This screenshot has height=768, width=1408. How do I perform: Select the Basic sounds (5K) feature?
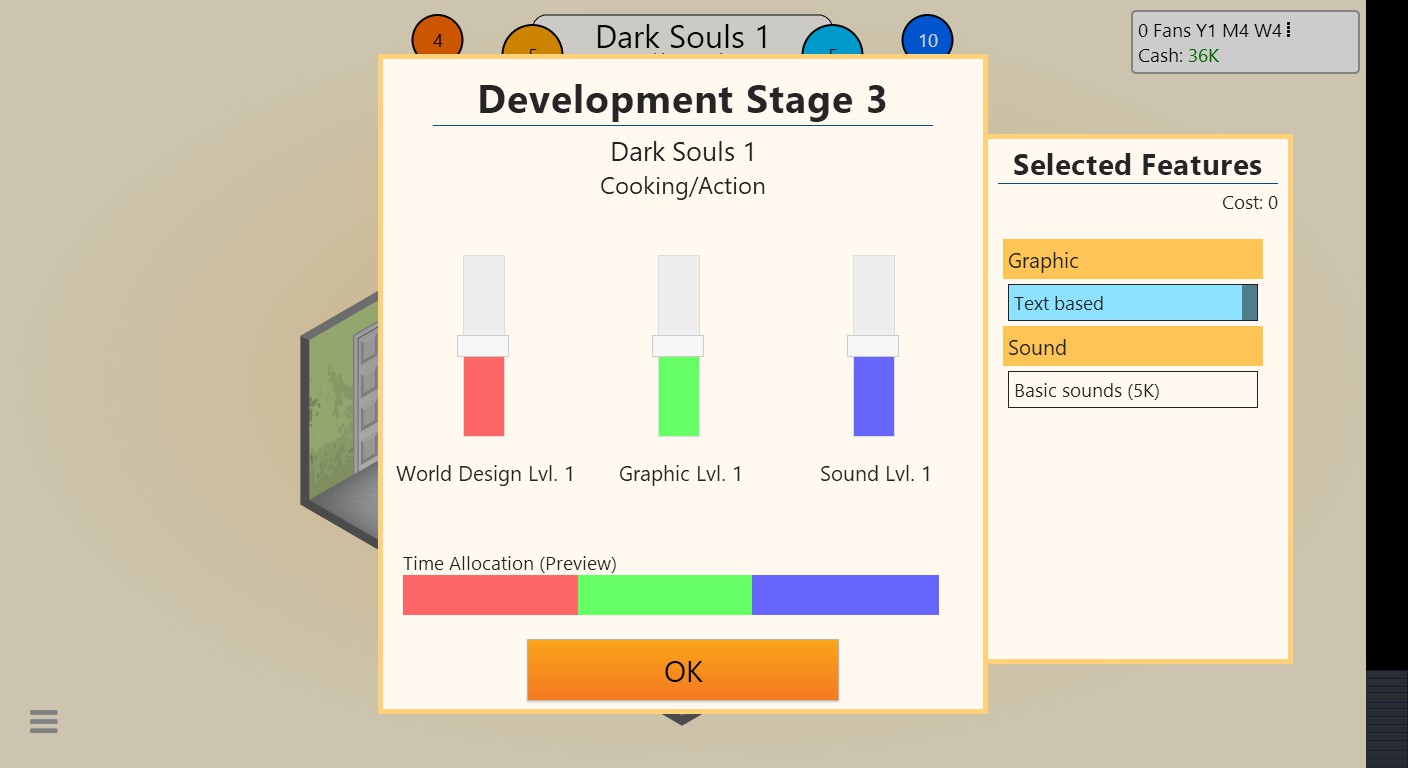(x=1133, y=390)
